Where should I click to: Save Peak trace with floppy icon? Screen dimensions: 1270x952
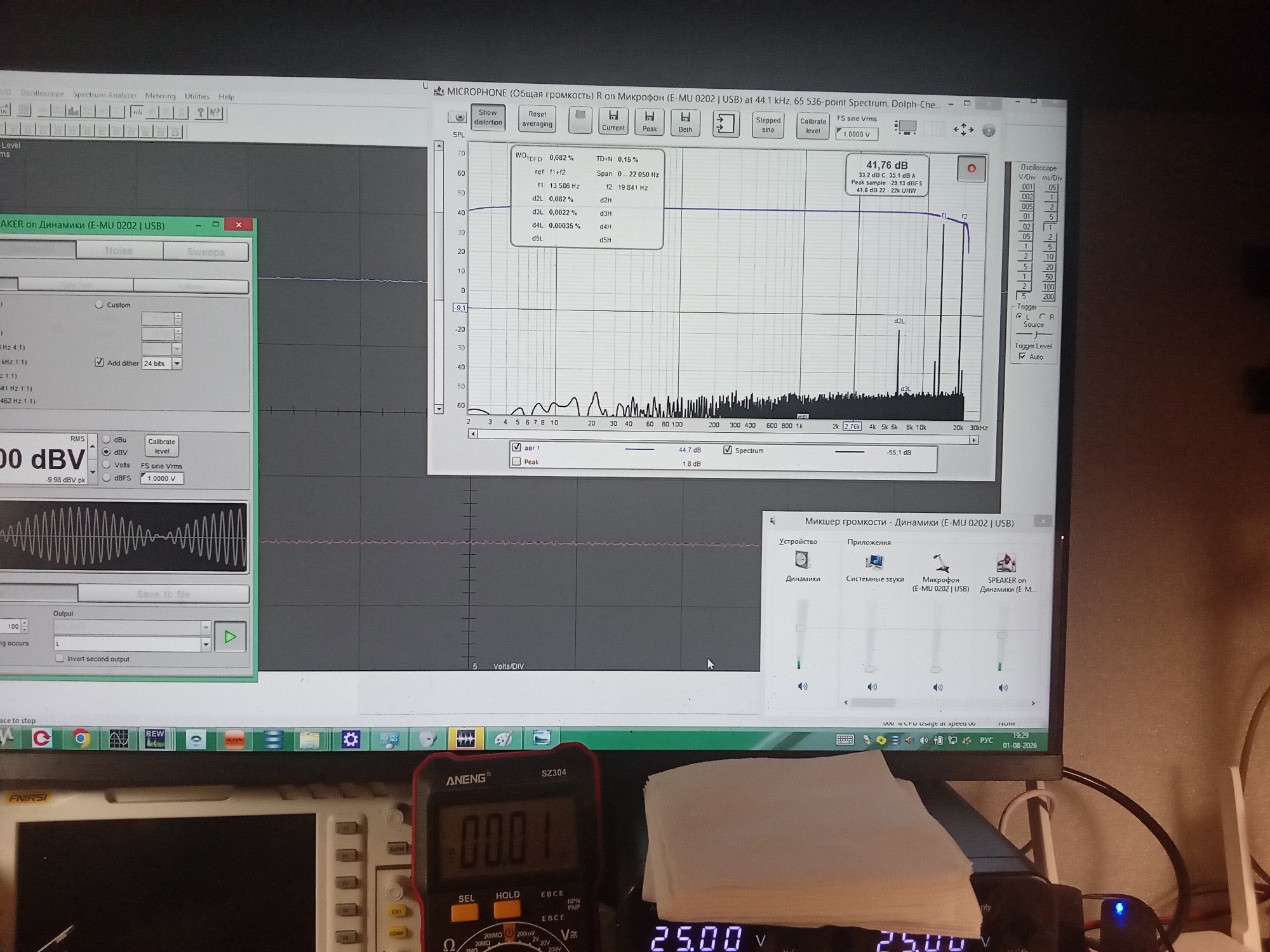click(650, 122)
